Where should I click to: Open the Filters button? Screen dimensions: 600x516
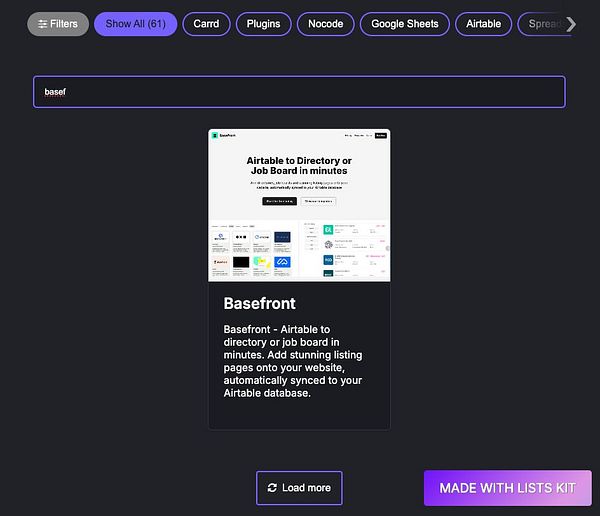[x=58, y=24]
